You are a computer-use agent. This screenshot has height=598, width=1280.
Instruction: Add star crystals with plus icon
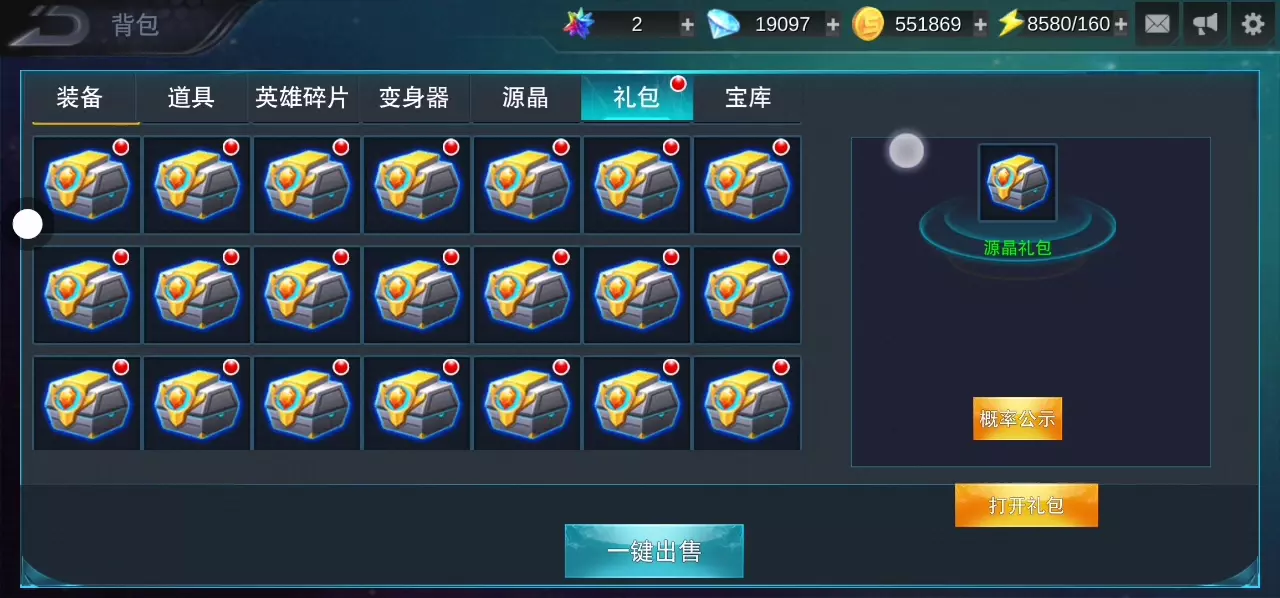point(687,25)
